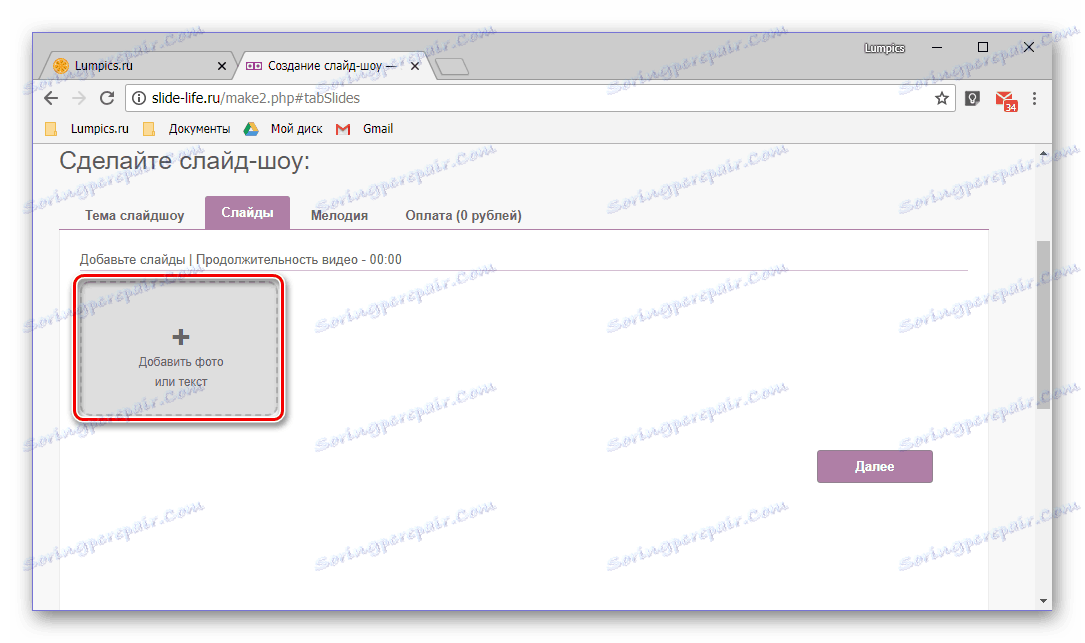
Task: Switch to the Lumpics.ru browser tab
Action: (x=137, y=66)
